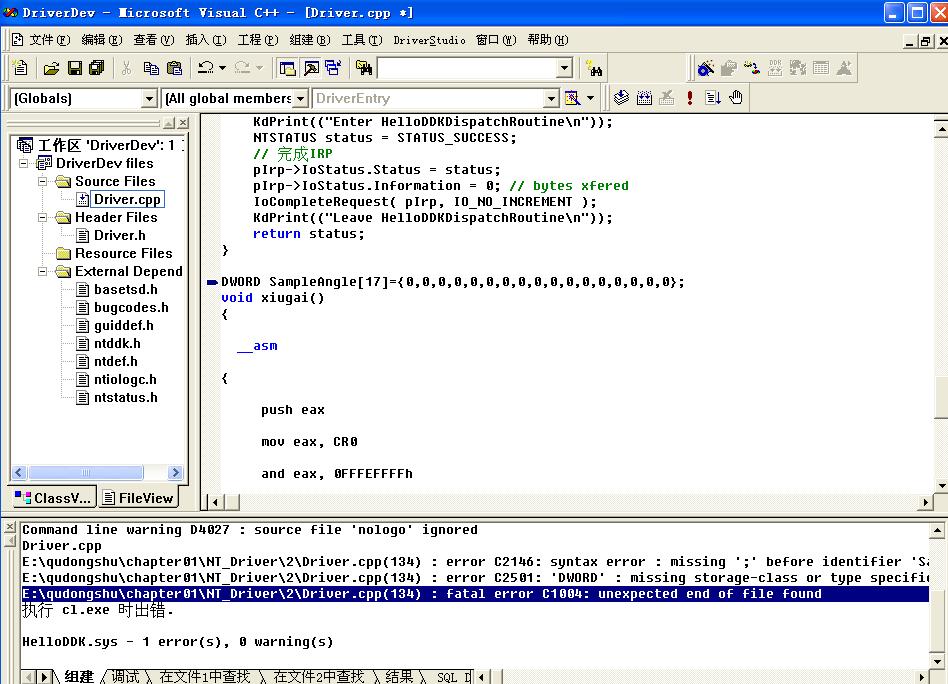
Task: Click the Build icon
Action: click(644, 97)
